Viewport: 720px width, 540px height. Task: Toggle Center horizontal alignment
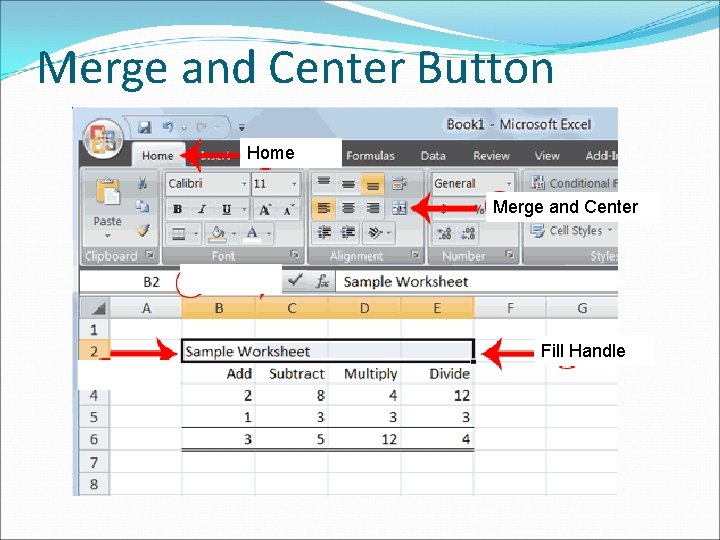pos(348,208)
